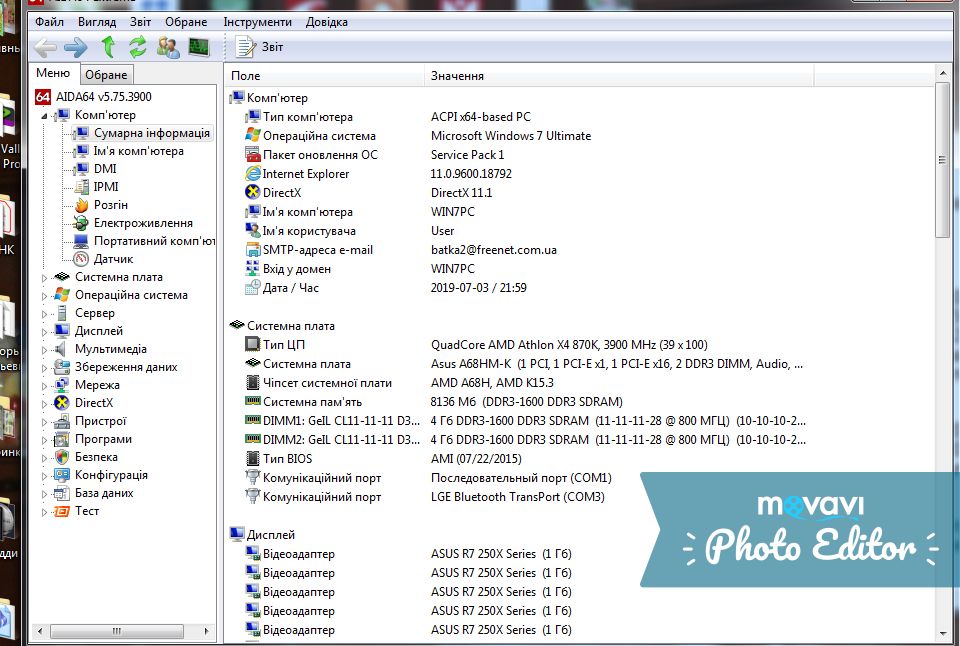Click the scrollbar down arrow in list
This screenshot has width=960, height=646.
click(942, 634)
